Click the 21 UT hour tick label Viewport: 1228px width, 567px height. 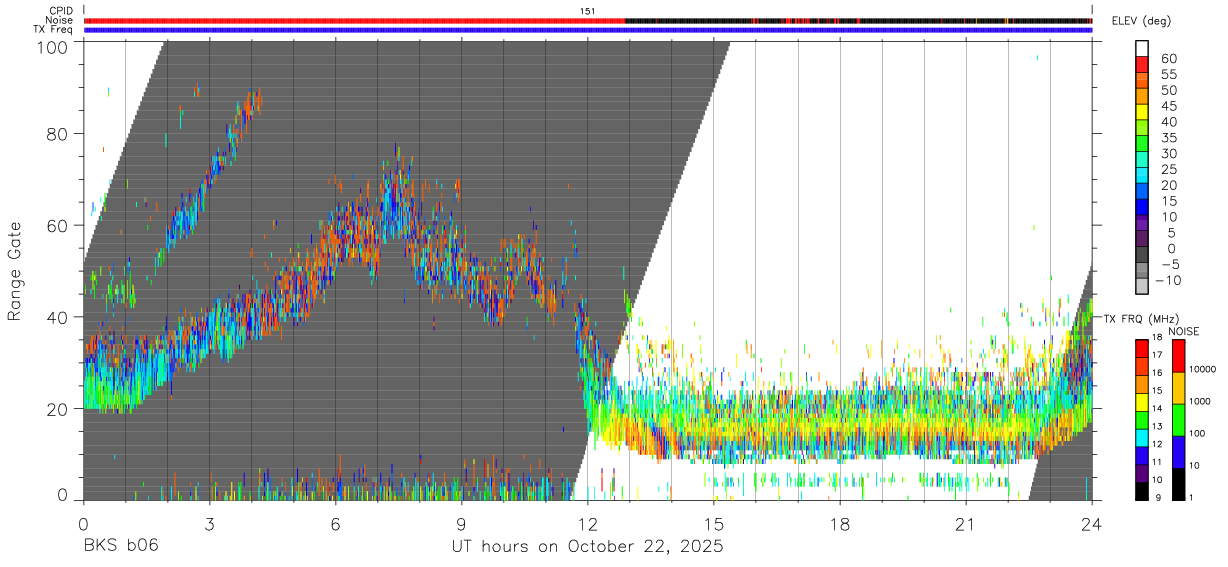(x=965, y=524)
